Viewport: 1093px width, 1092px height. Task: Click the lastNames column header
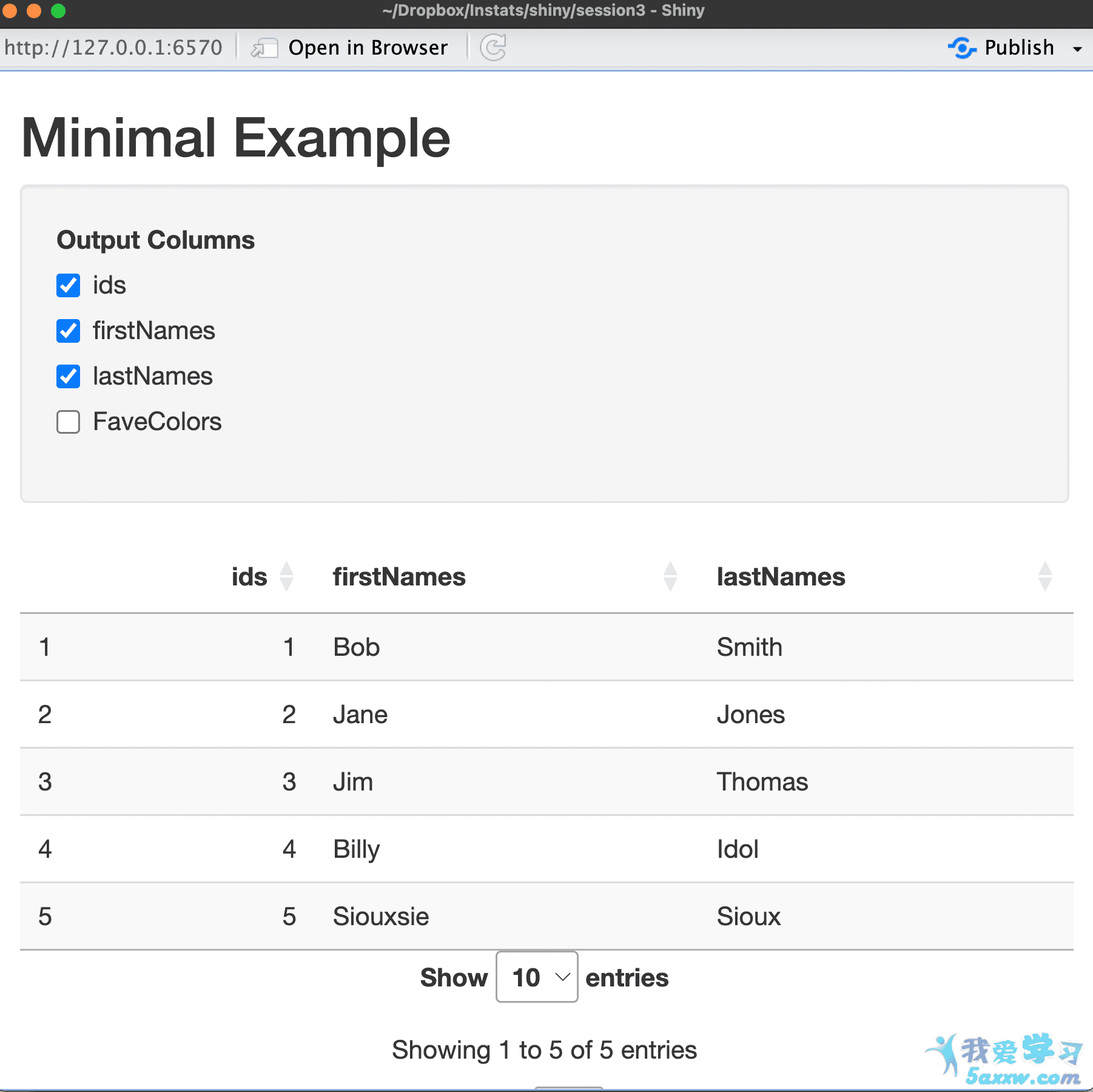coord(781,576)
